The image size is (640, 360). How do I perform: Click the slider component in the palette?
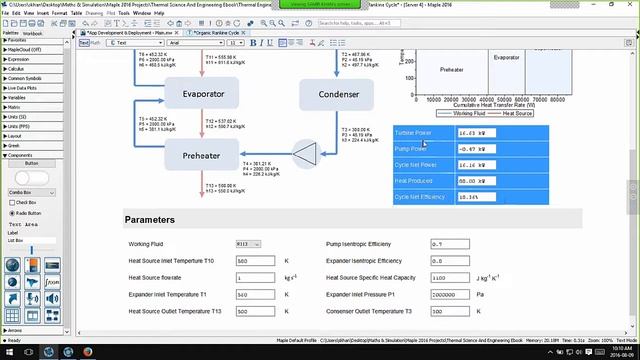tap(31, 249)
